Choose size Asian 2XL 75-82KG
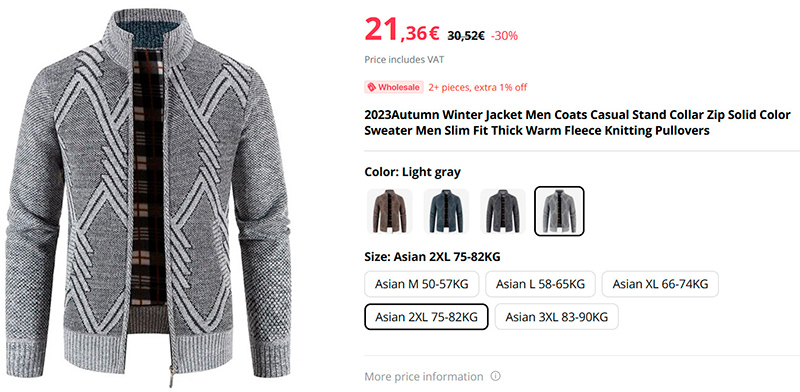 [426, 317]
